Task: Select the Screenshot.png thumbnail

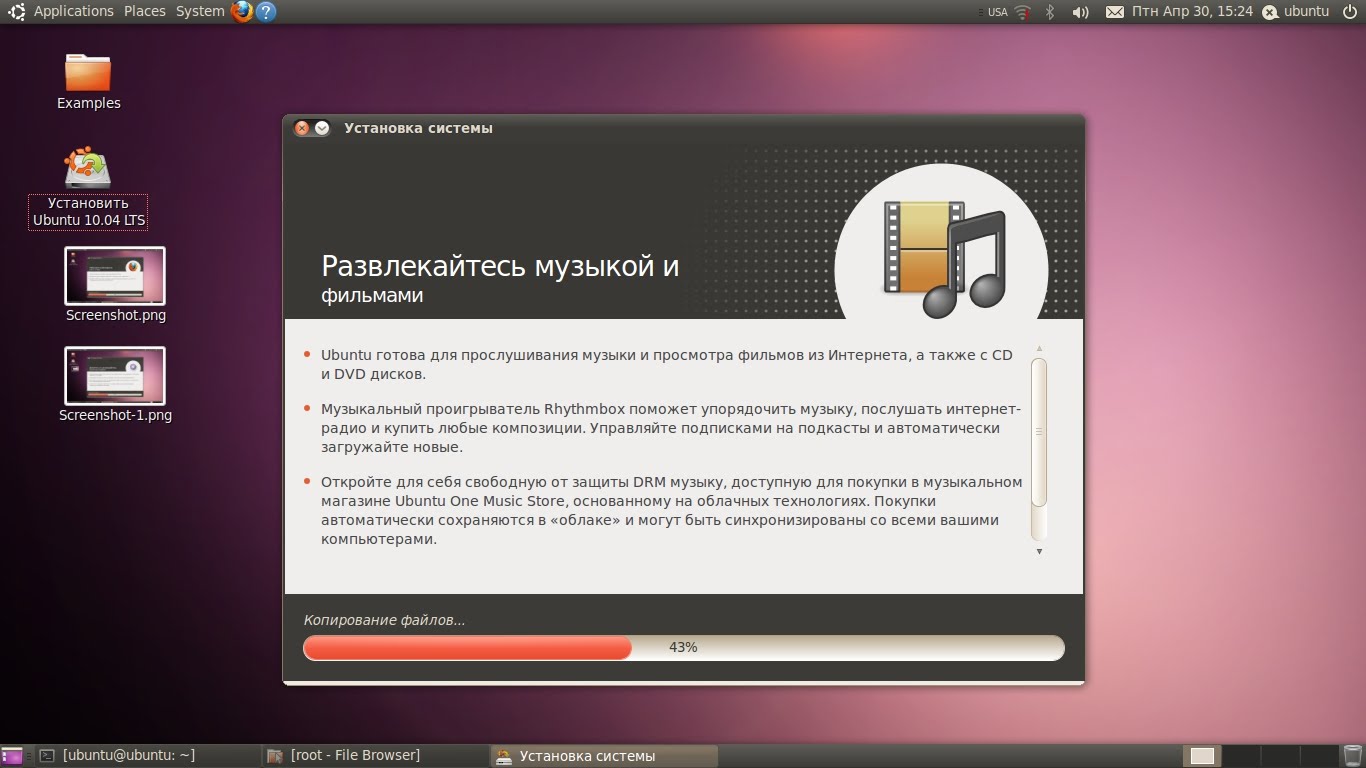Action: pos(115,285)
